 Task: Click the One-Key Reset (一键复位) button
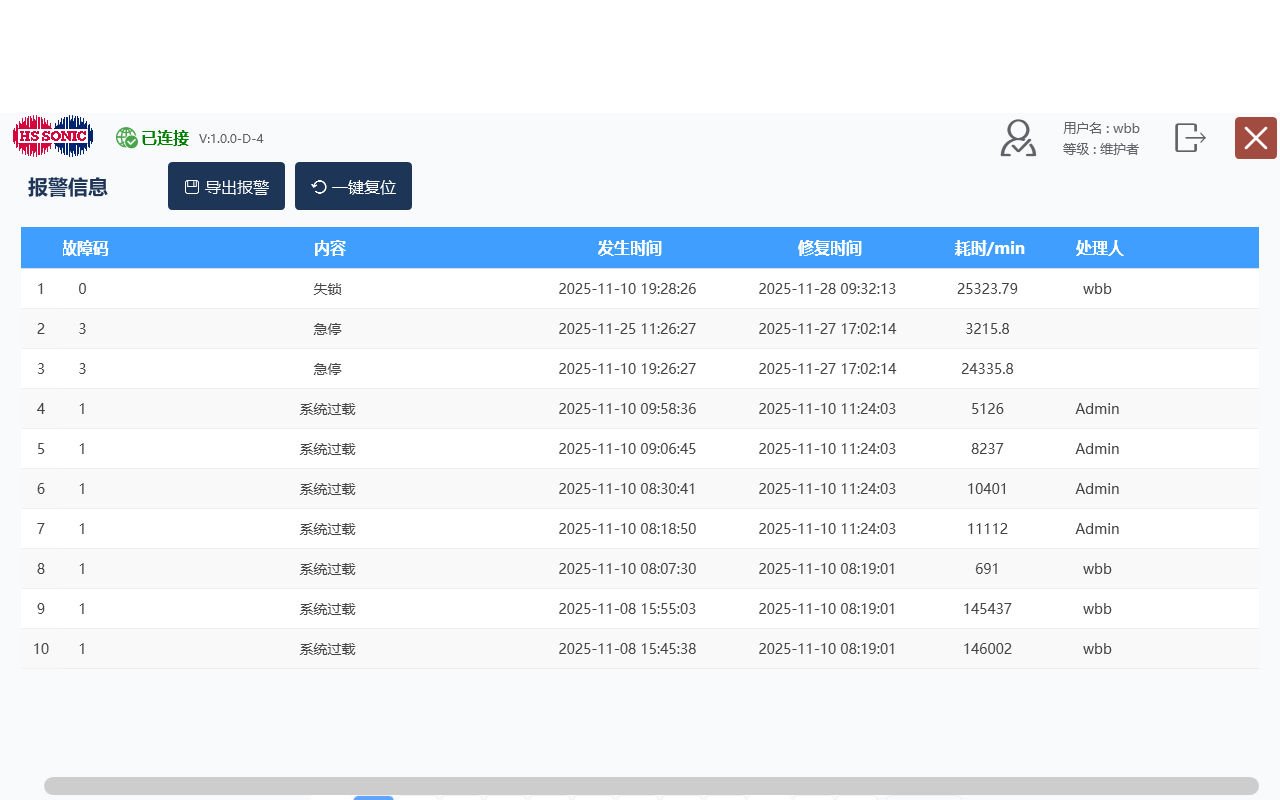point(353,187)
